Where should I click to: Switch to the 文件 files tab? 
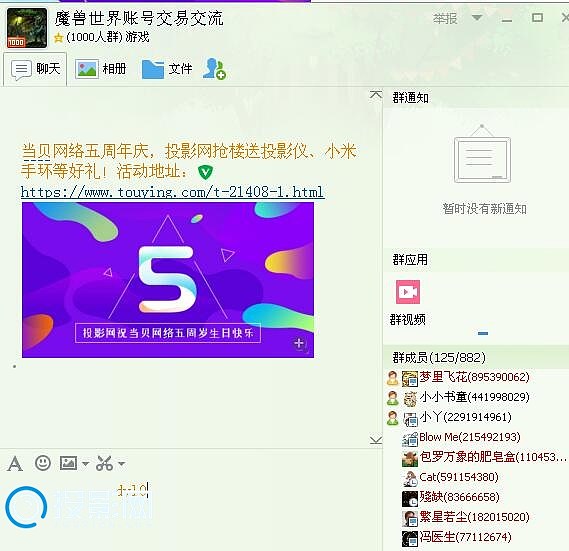click(167, 69)
